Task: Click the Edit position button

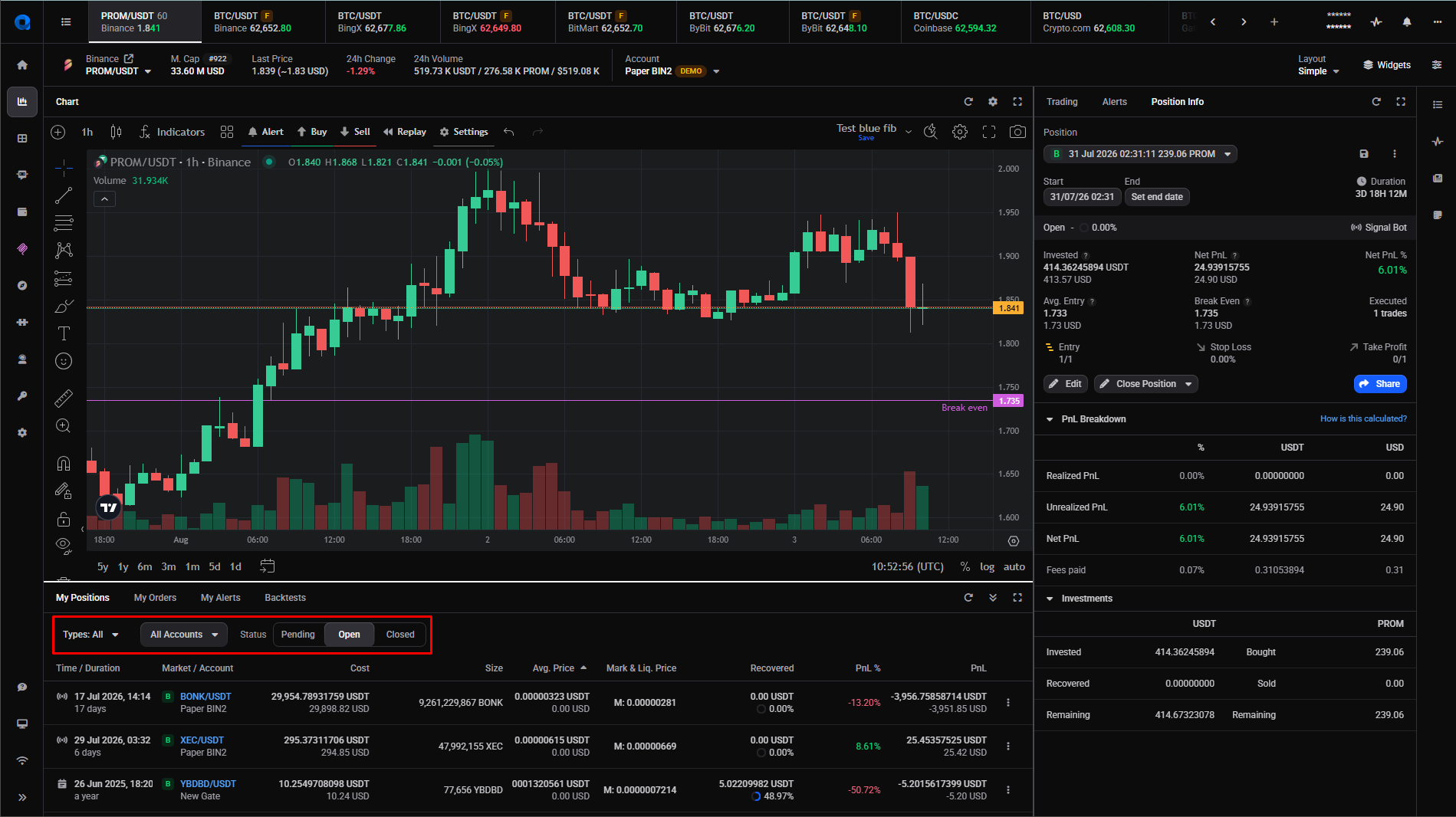Action: [x=1065, y=384]
